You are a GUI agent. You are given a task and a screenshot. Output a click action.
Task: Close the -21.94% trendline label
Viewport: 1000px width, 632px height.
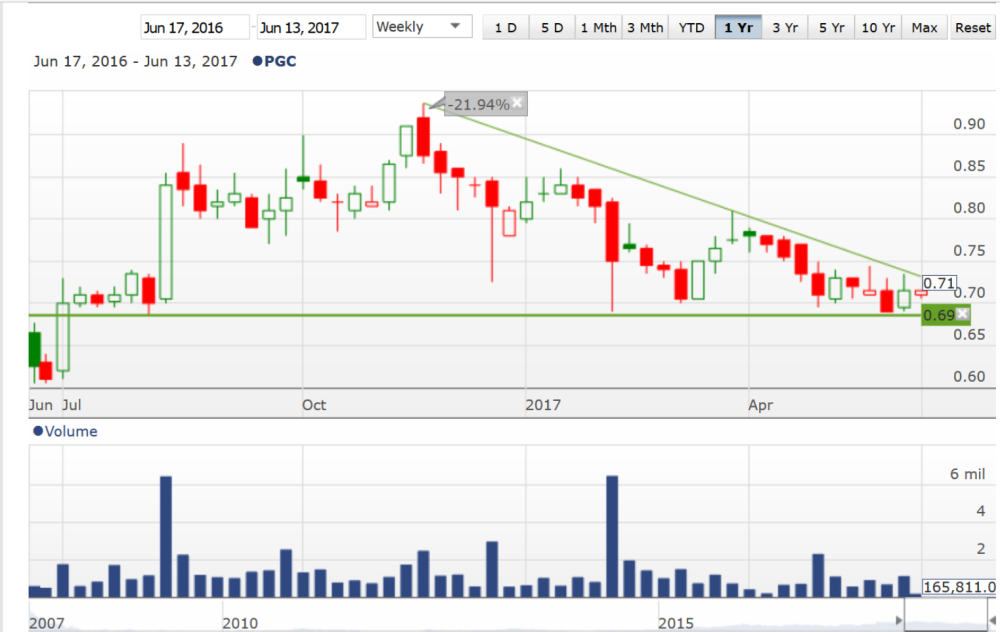[x=517, y=102]
